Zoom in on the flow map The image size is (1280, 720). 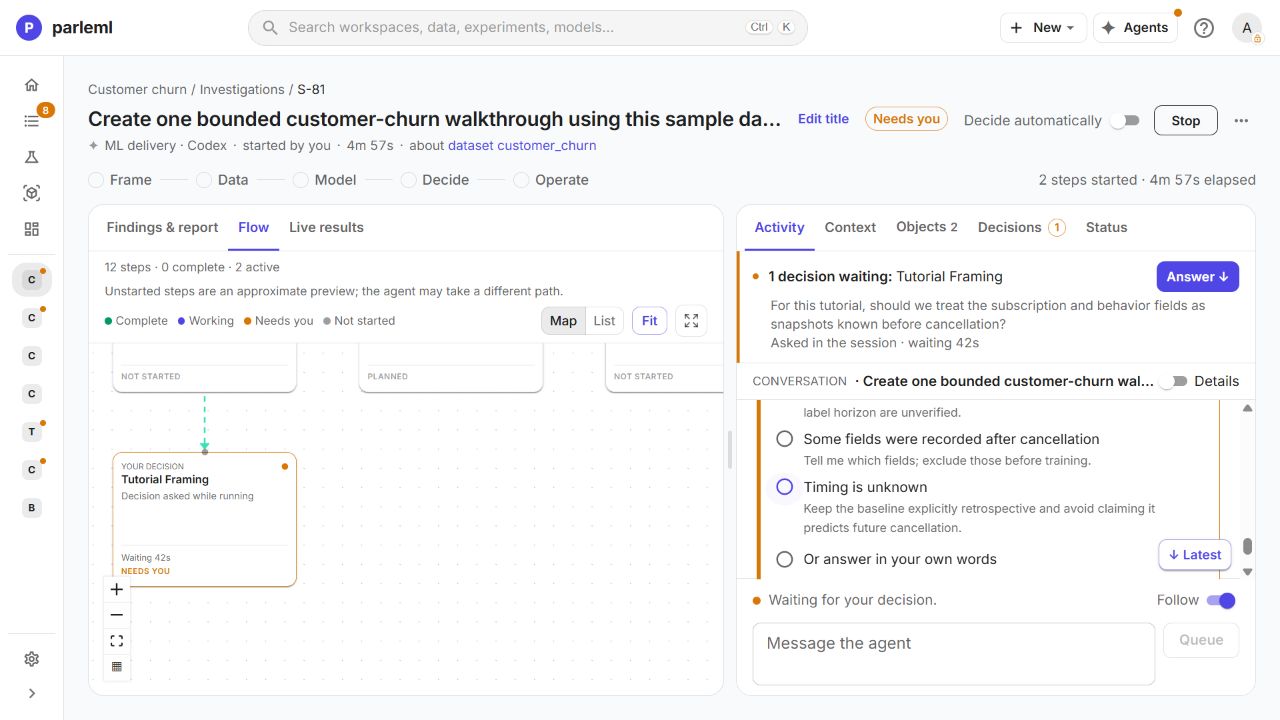coord(117,589)
